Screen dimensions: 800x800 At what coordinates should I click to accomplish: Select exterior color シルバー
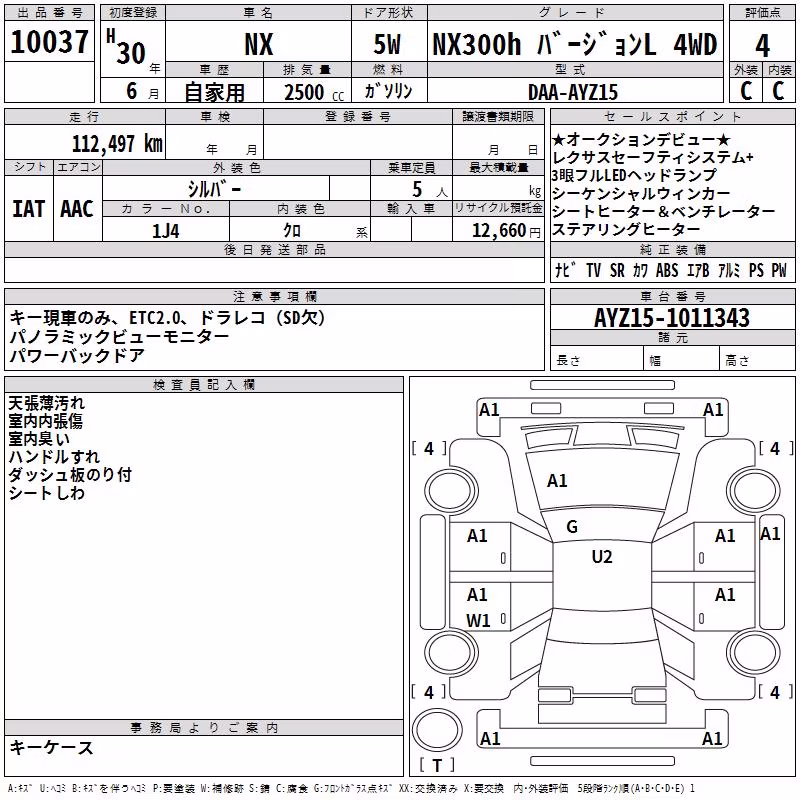[214, 189]
